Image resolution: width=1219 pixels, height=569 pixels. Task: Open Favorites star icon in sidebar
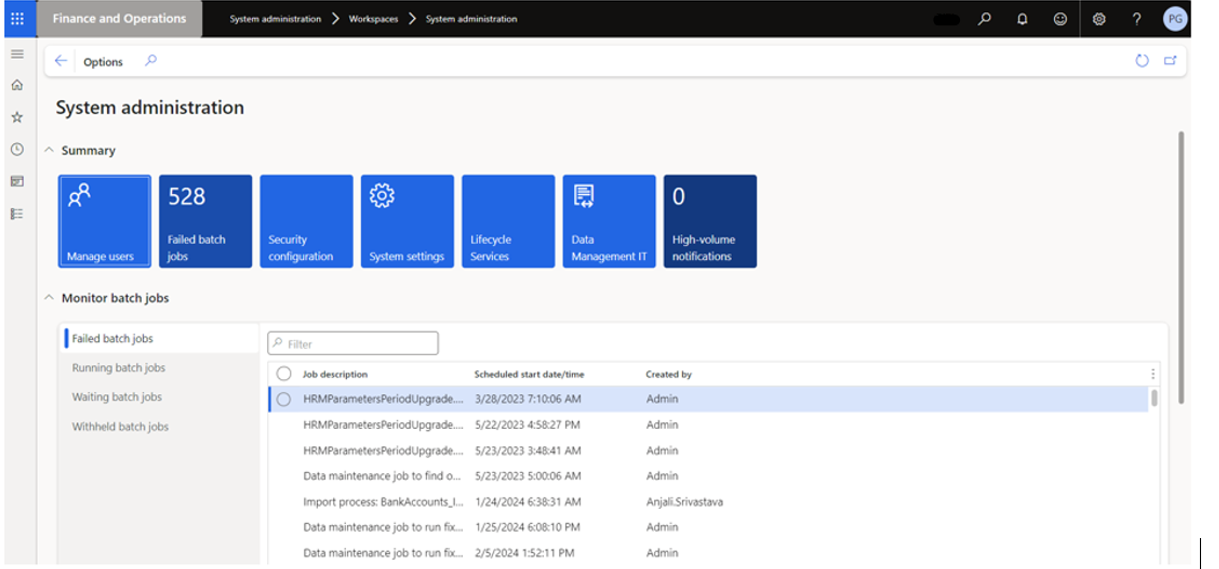pos(17,118)
